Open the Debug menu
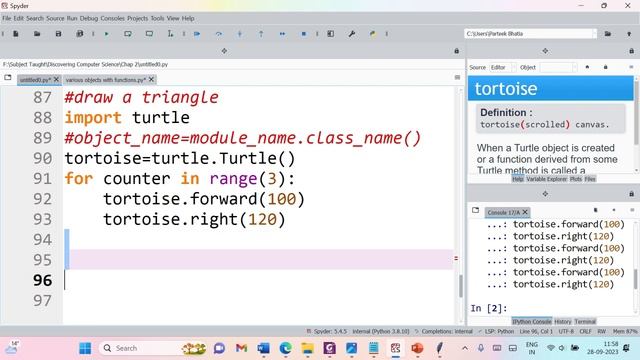This screenshot has width=640, height=360. [89, 18]
